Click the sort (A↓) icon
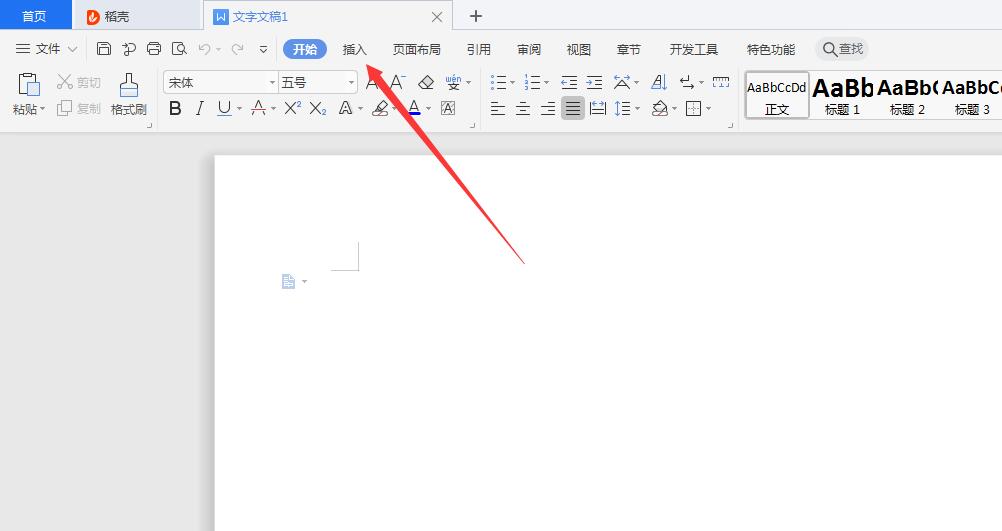Screen dimensions: 1002x531 (659, 82)
